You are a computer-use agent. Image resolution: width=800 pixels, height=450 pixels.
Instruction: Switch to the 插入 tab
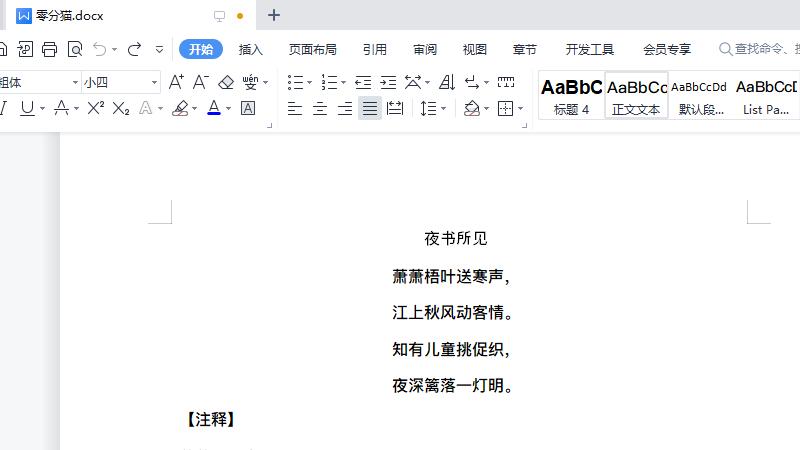[x=251, y=49]
